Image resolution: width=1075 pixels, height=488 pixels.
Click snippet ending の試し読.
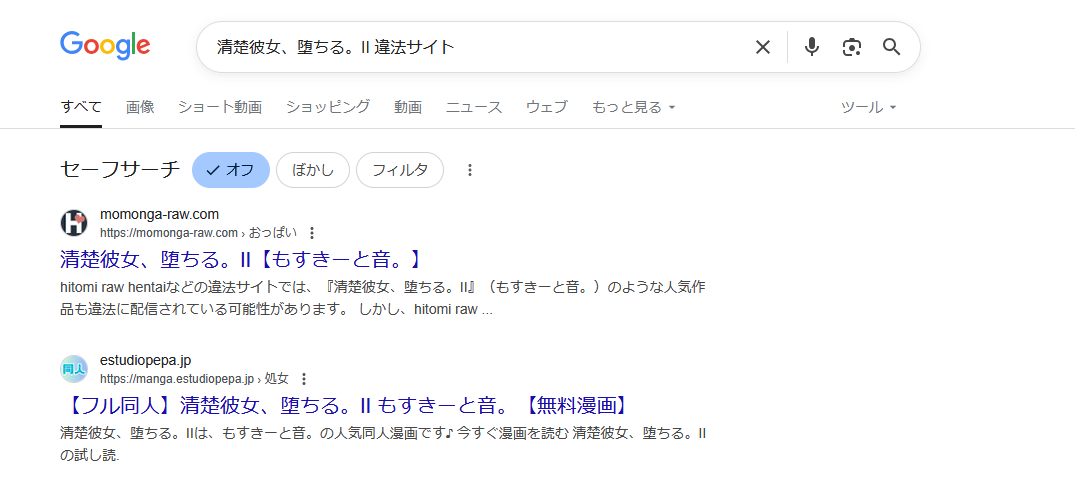coord(383,446)
